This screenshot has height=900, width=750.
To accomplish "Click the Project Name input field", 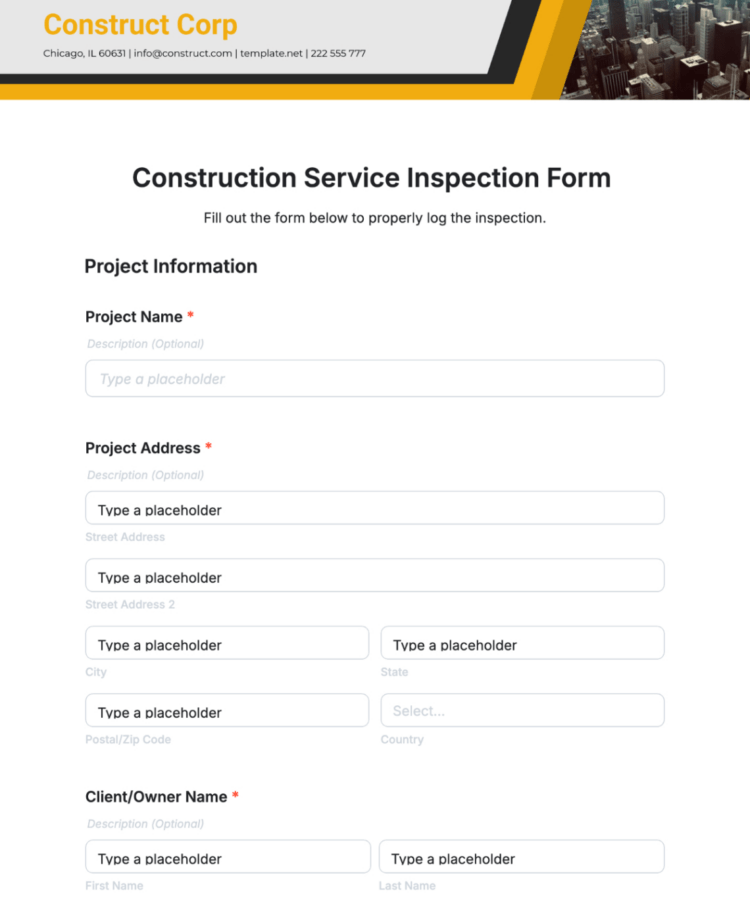I will (374, 379).
